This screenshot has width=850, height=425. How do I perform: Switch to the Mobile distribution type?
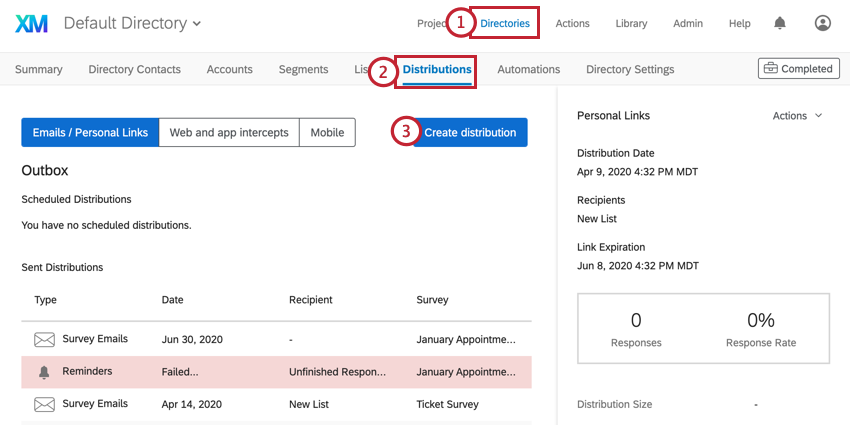[327, 132]
